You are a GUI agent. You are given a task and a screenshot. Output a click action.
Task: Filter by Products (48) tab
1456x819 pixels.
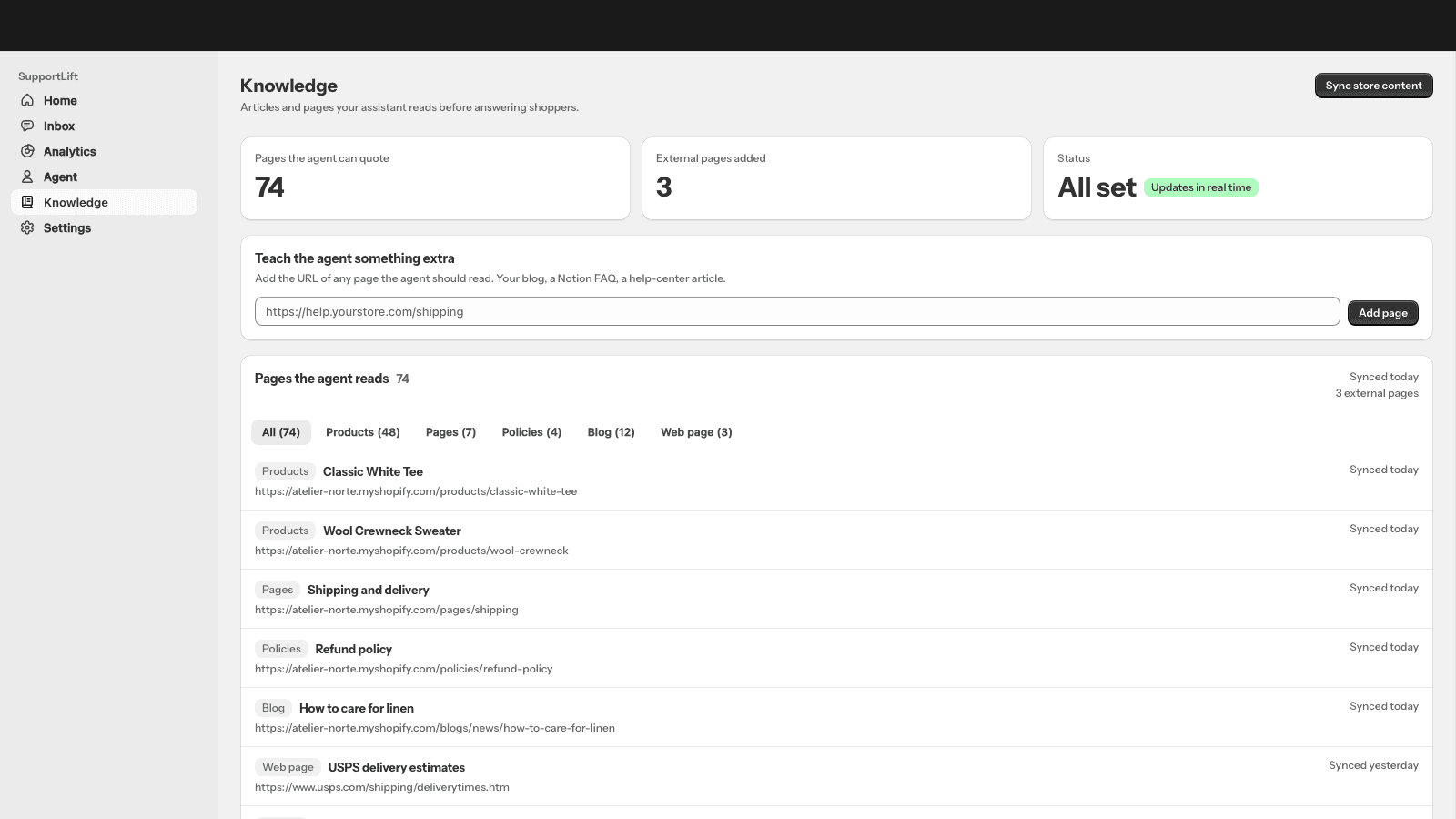[363, 432]
